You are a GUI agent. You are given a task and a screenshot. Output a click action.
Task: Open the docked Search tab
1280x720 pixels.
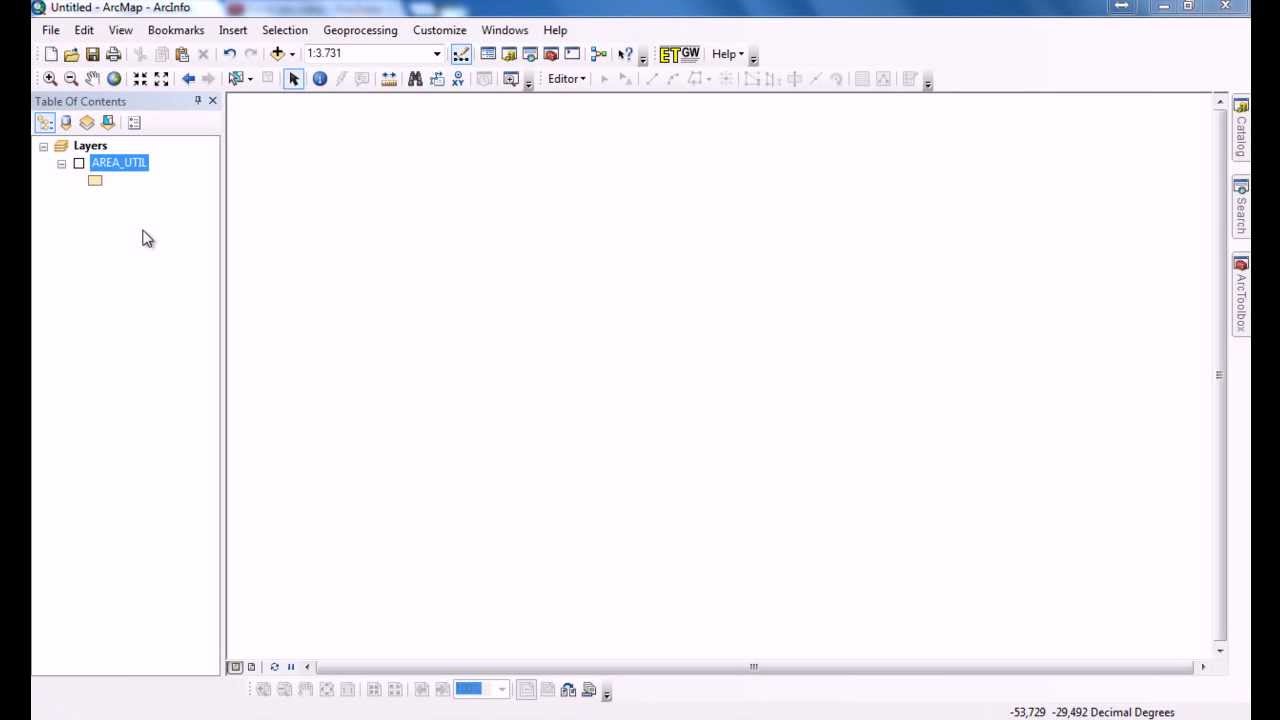pos(1241,209)
